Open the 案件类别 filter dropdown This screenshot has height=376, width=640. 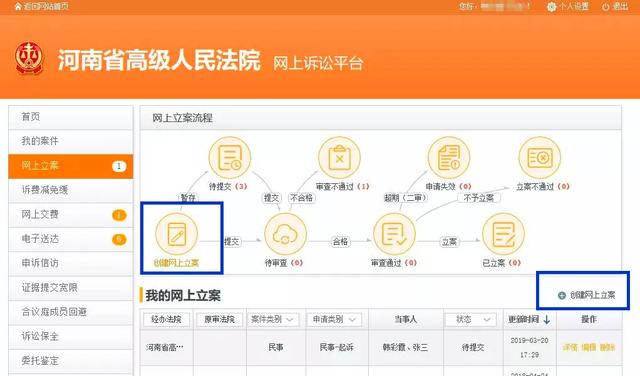point(273,319)
